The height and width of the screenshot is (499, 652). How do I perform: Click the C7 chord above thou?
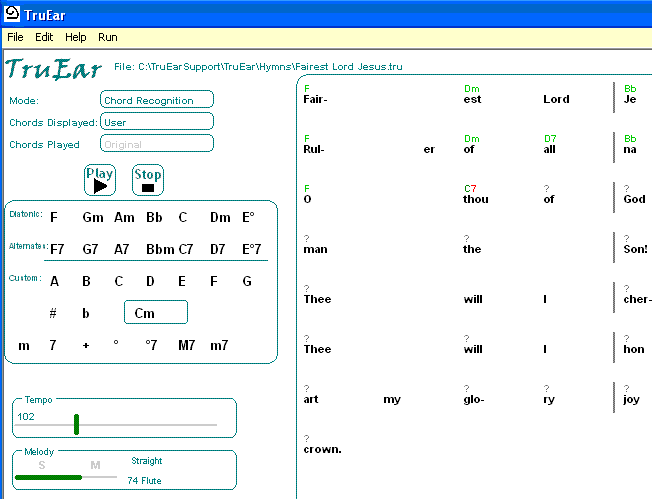point(470,188)
